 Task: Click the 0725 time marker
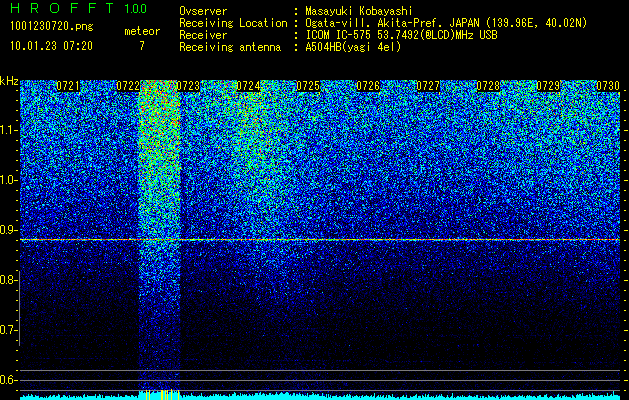[x=308, y=86]
